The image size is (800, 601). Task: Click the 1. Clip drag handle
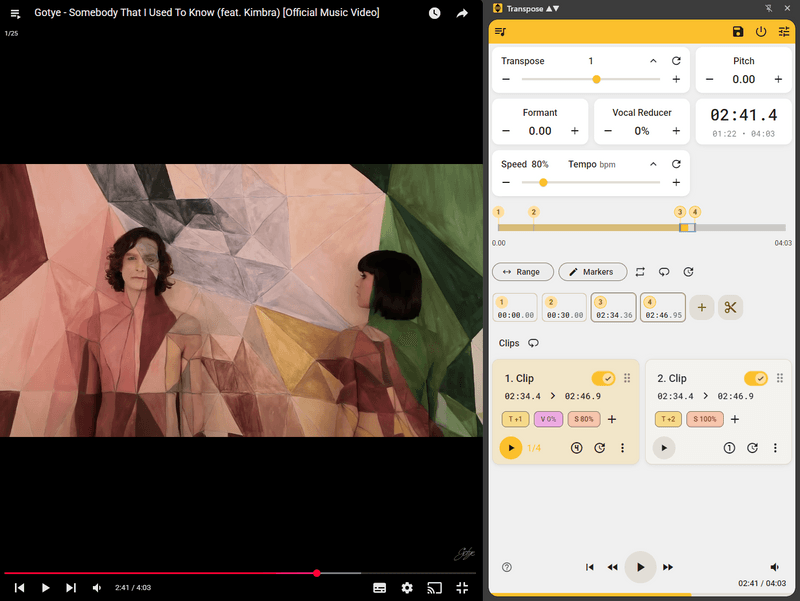pyautogui.click(x=627, y=378)
